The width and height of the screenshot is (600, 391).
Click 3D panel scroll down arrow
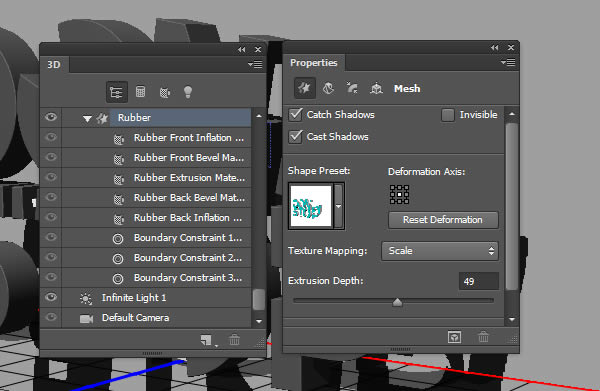coord(259,321)
